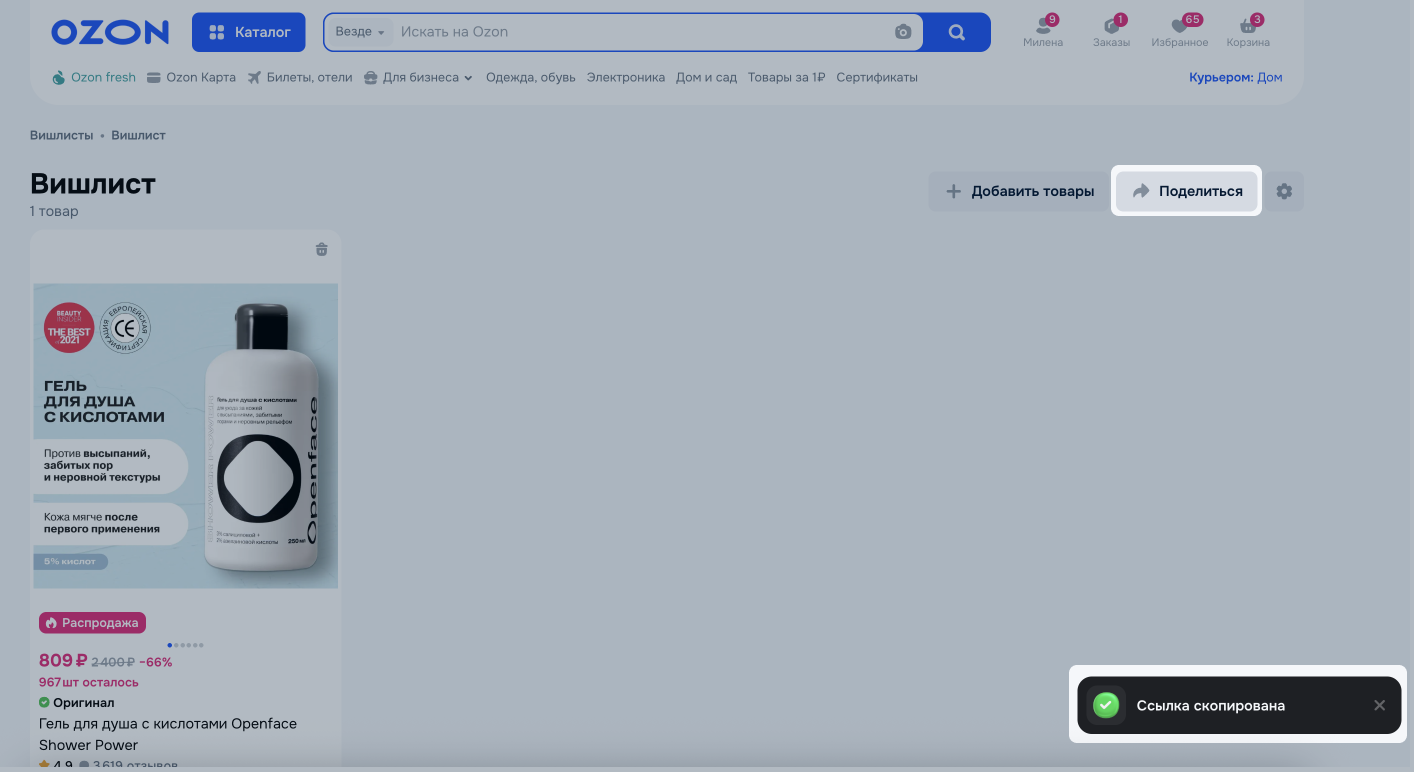Image resolution: width=1414 pixels, height=772 pixels.
Task: Remove product with trash icon
Action: click(321, 249)
